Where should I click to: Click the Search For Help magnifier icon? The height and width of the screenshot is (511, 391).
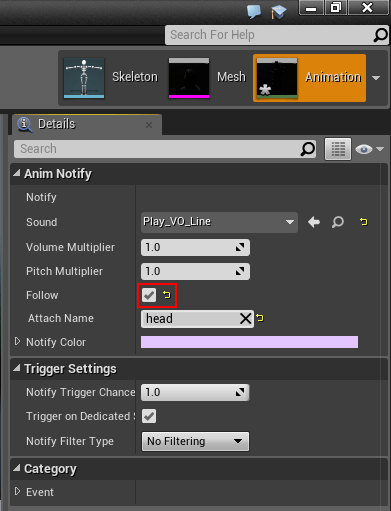point(380,35)
